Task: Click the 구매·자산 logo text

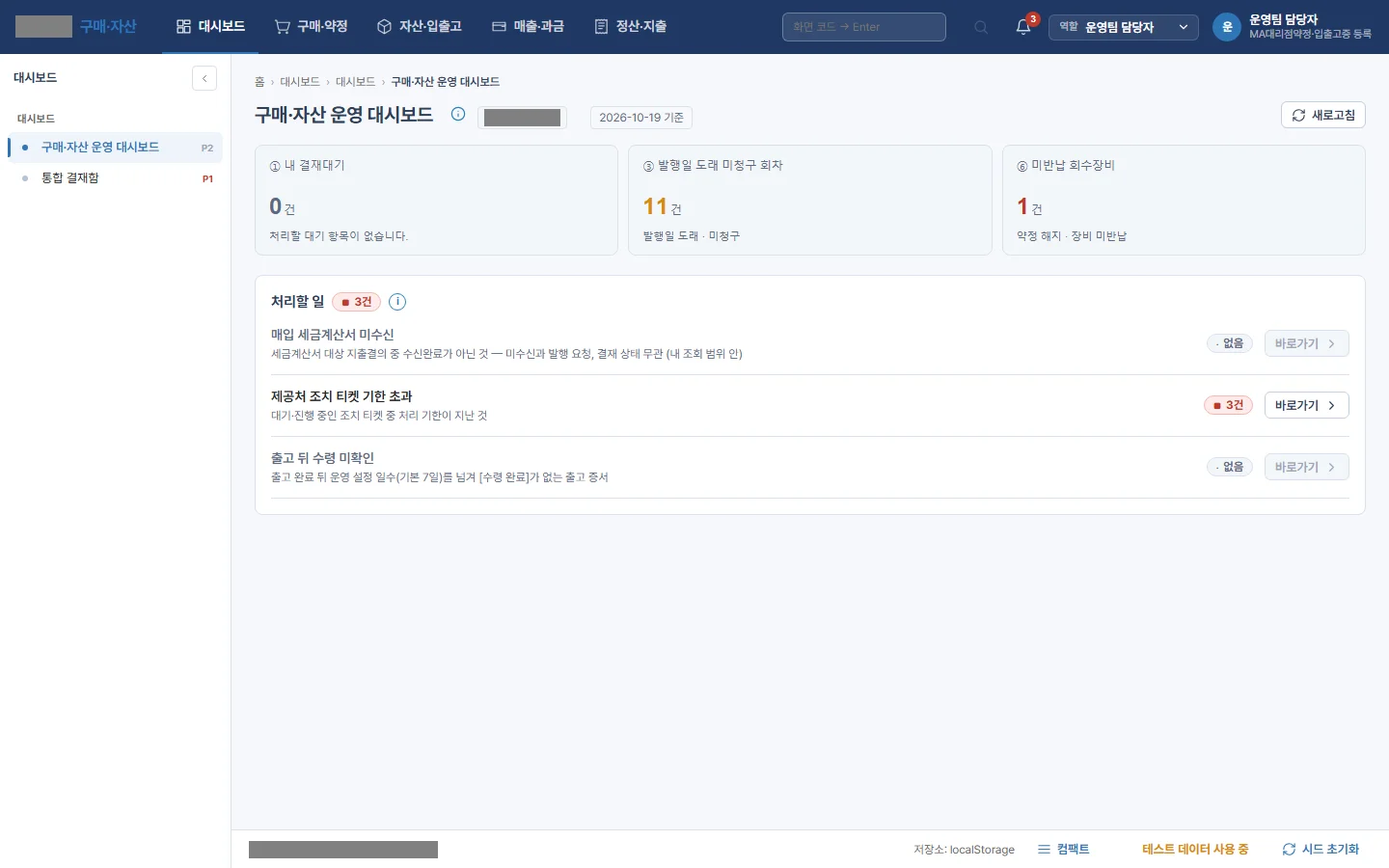Action: pos(108,27)
